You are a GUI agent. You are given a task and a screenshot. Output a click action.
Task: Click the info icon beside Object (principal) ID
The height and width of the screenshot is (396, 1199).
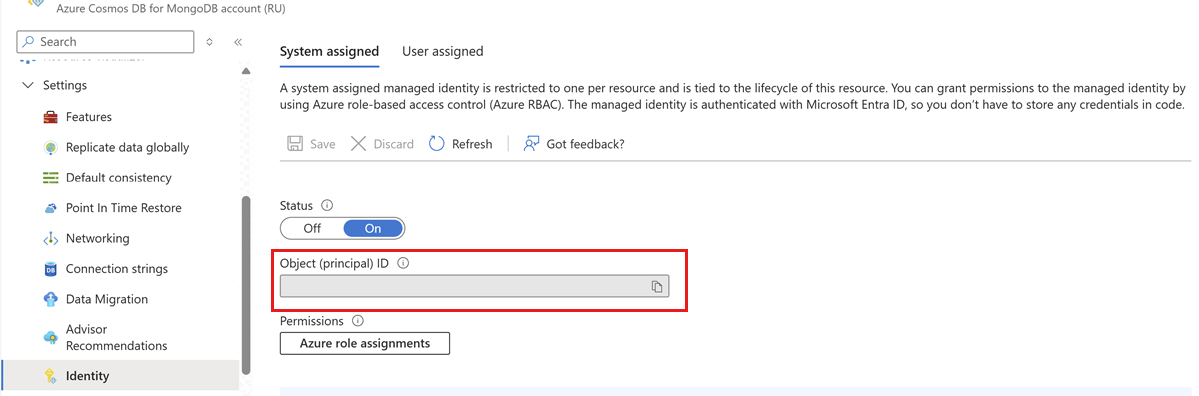[x=404, y=263]
